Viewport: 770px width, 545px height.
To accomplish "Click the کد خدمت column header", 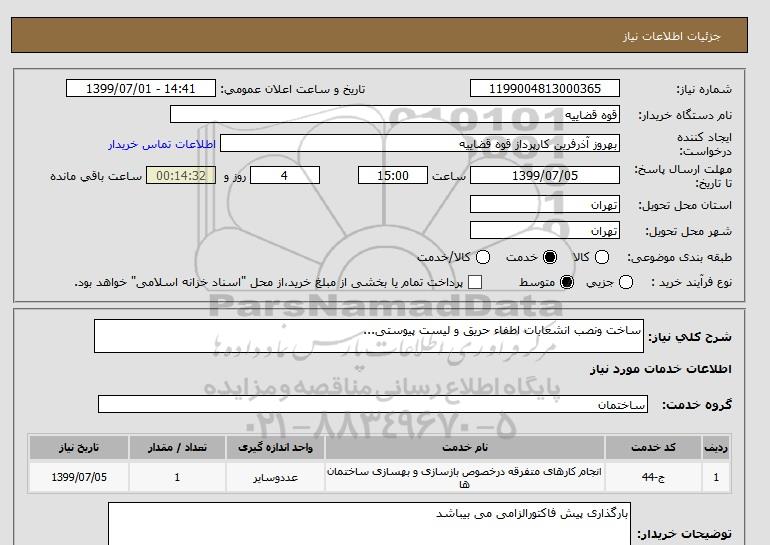I will [653, 447].
